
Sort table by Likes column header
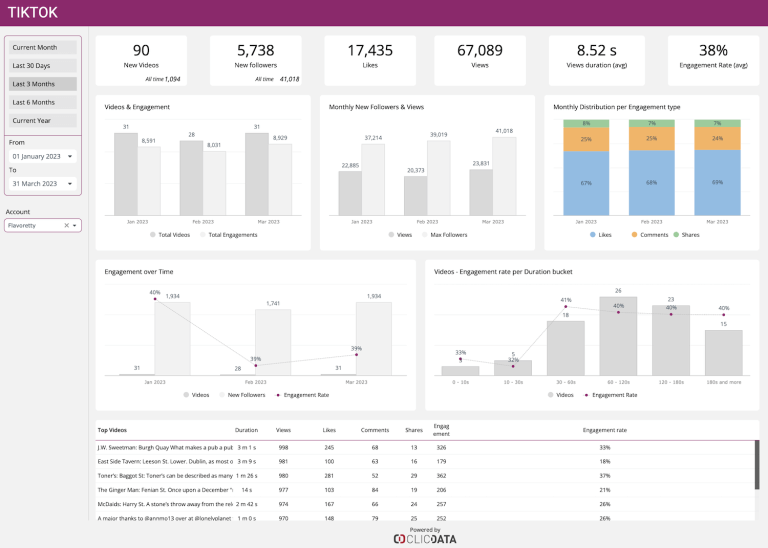coord(329,430)
